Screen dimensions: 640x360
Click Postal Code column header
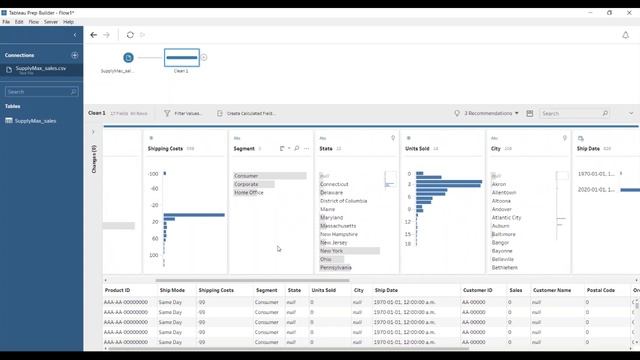(600, 290)
